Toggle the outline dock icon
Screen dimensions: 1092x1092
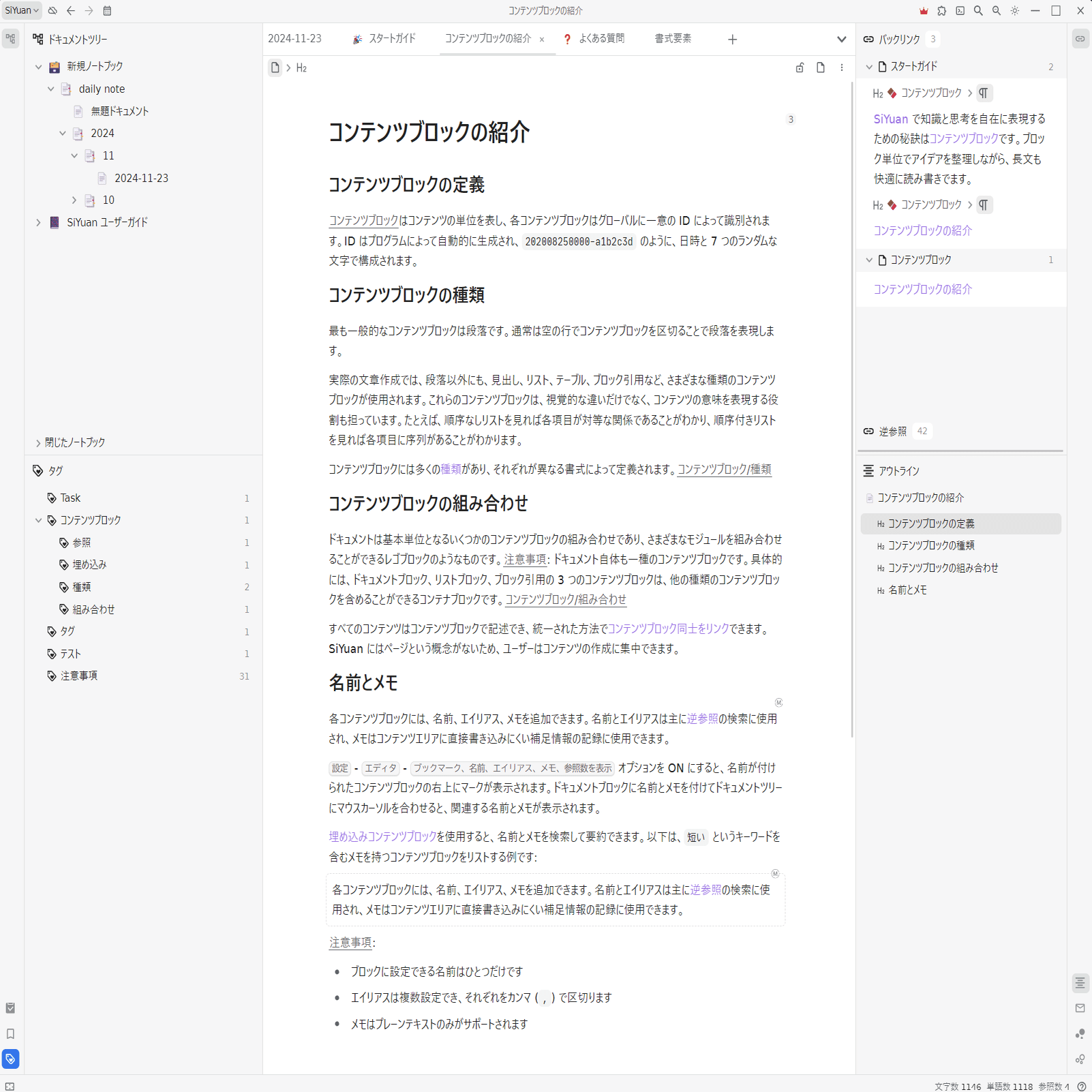1080,982
